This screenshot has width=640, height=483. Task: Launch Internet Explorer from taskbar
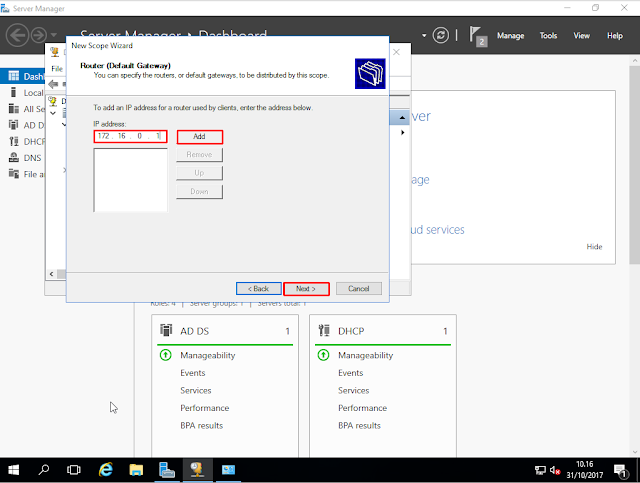pyautogui.click(x=106, y=470)
